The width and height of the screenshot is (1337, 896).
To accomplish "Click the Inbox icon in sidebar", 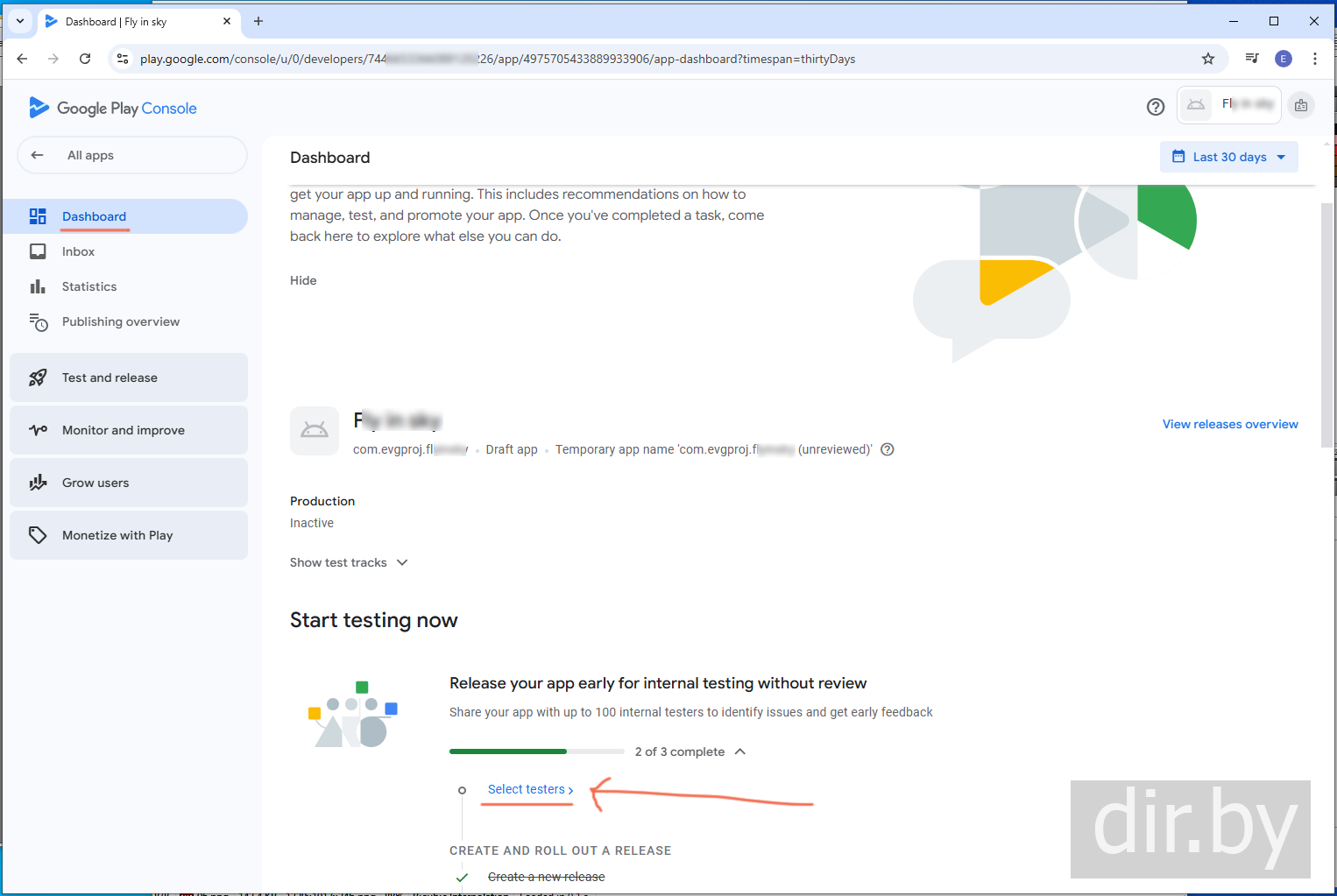I will click(38, 251).
